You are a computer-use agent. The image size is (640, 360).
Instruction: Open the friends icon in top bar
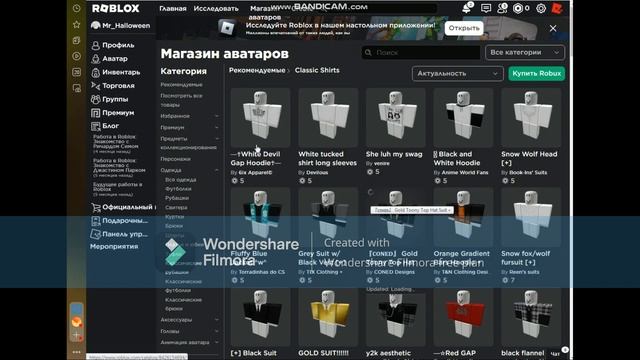pyautogui.click(x=502, y=8)
